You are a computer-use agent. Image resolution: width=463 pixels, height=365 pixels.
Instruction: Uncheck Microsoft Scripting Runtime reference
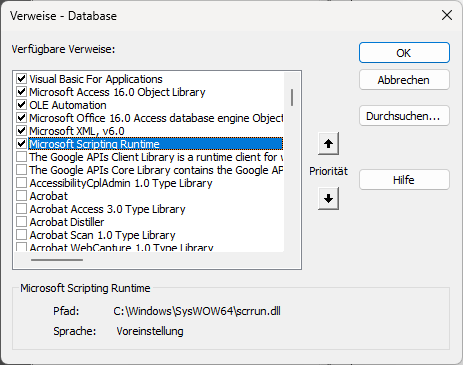pyautogui.click(x=22, y=144)
